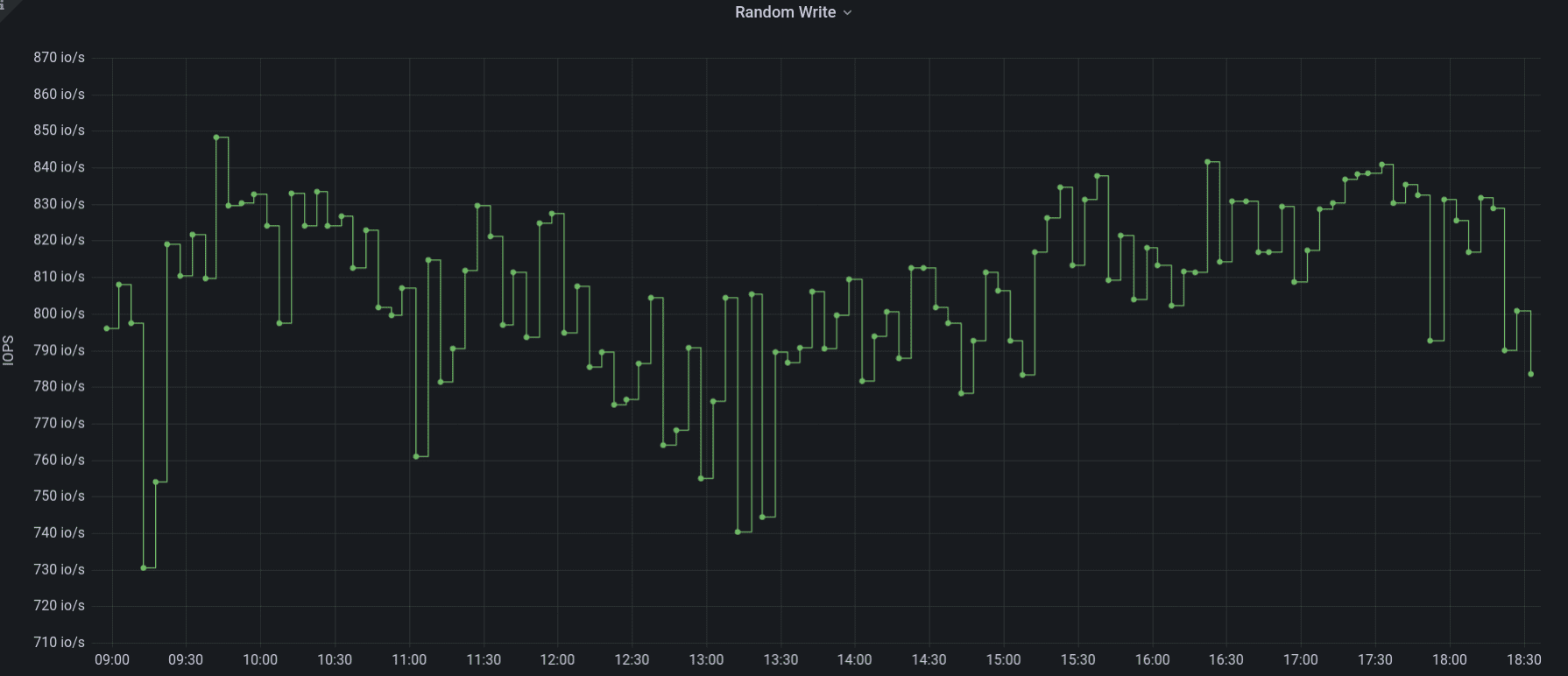
Task: Click the 740 io/s dip point after 13:00
Action: (738, 532)
